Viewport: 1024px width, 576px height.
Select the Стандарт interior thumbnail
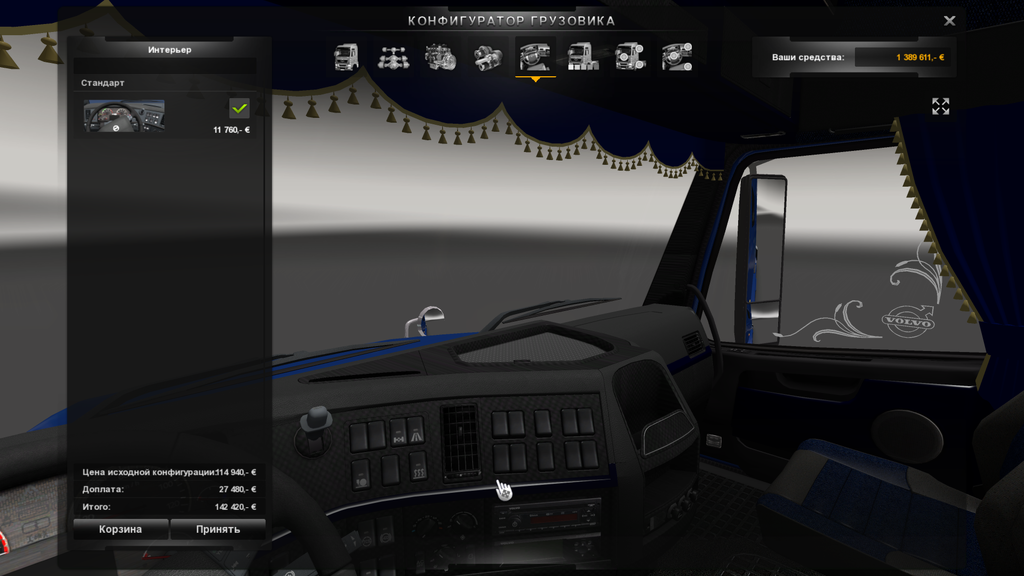pyautogui.click(x=124, y=116)
